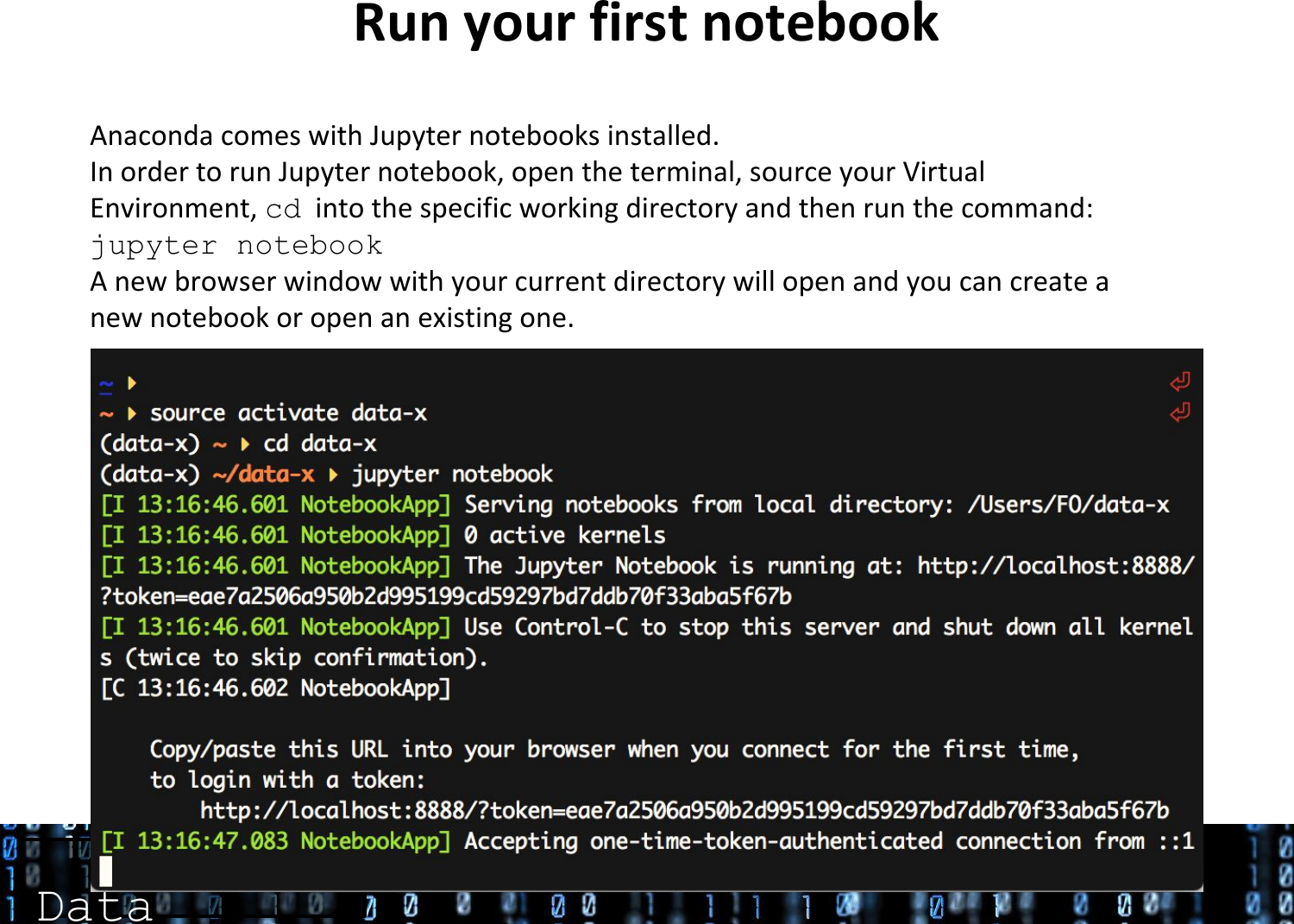
Task: Click the orange prompt arrow on the first terminal line
Action: pyautogui.click(x=132, y=383)
